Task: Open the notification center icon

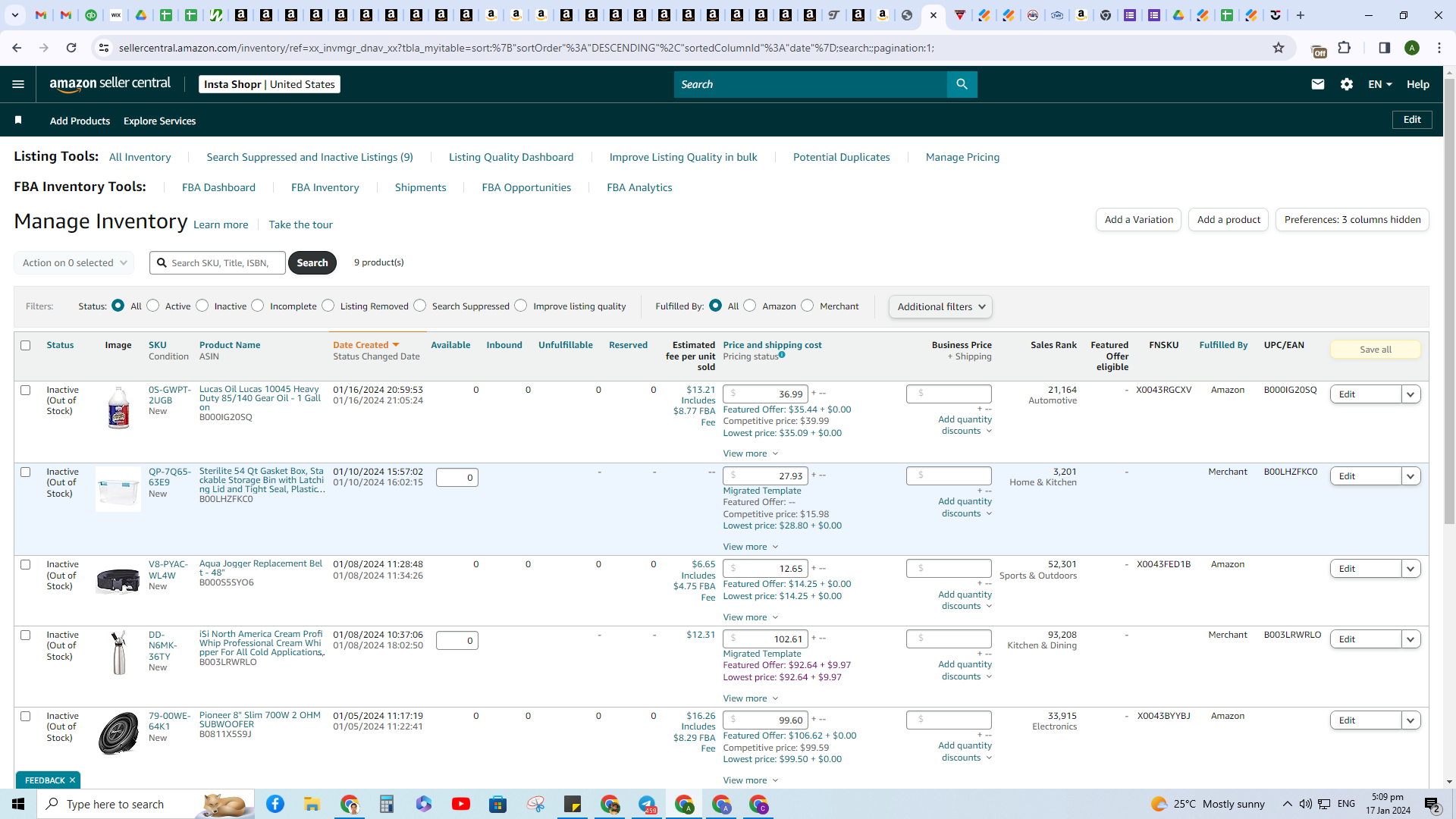Action: 1432,804
